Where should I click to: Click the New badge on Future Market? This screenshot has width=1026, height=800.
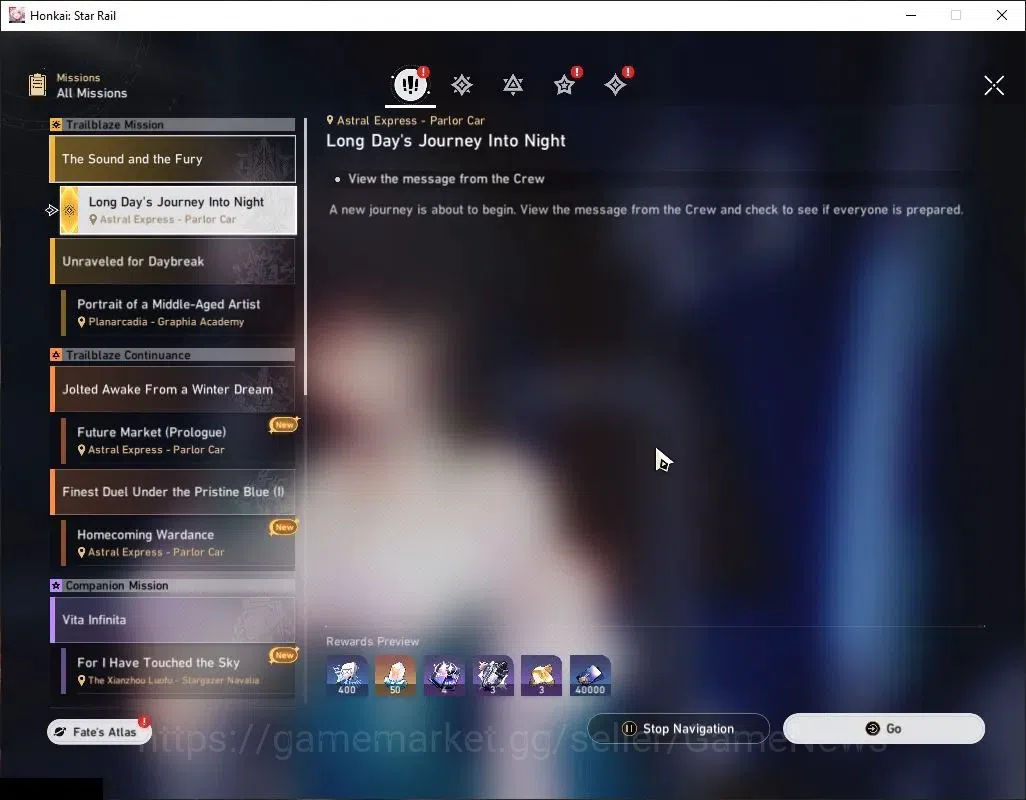(x=284, y=425)
